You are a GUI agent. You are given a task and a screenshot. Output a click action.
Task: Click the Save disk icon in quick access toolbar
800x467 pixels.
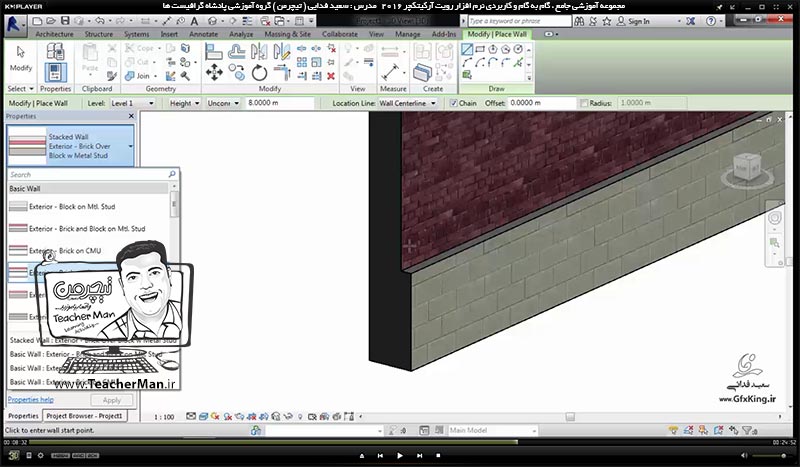point(65,21)
